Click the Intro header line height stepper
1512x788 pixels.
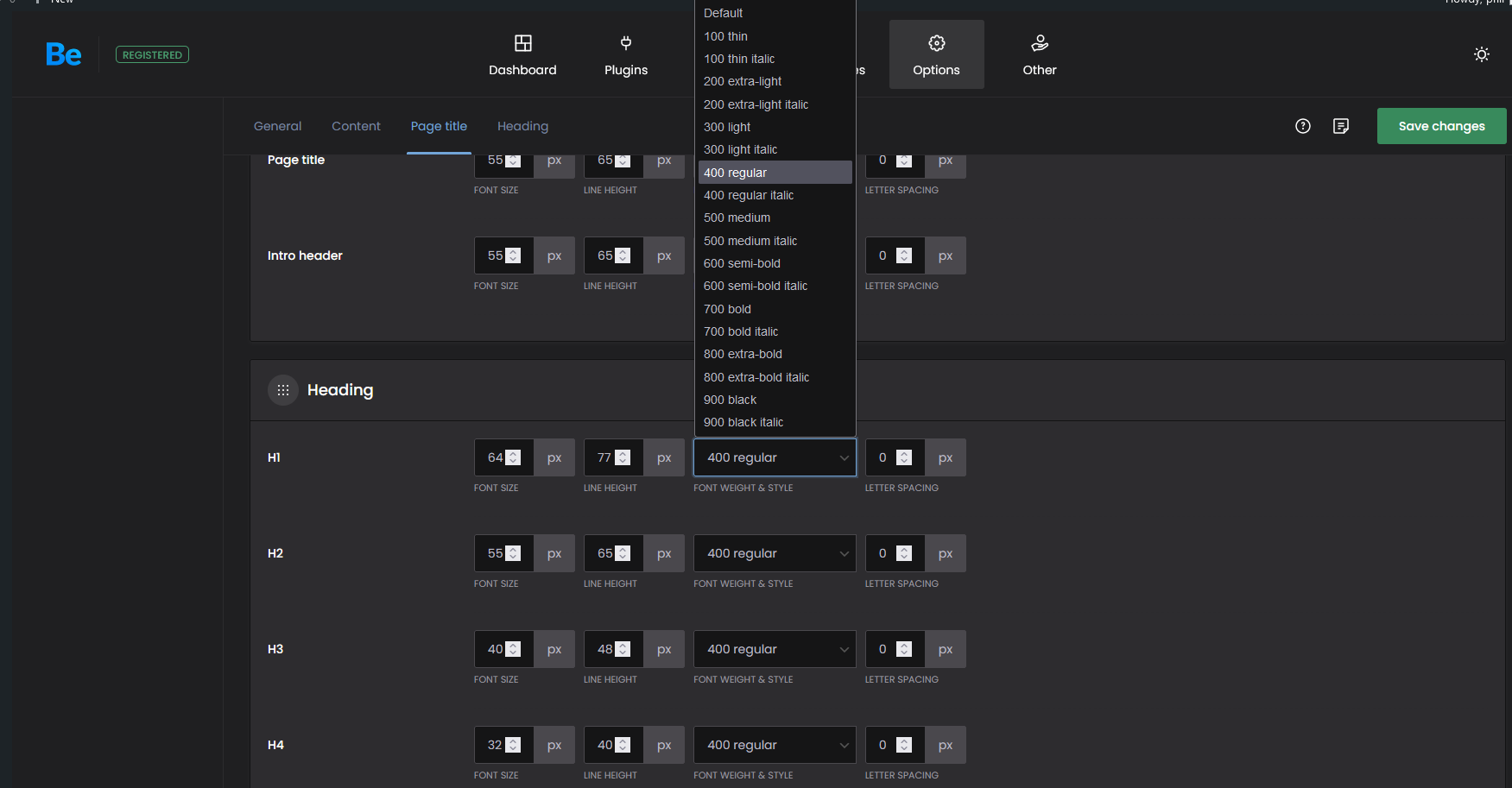coord(623,255)
